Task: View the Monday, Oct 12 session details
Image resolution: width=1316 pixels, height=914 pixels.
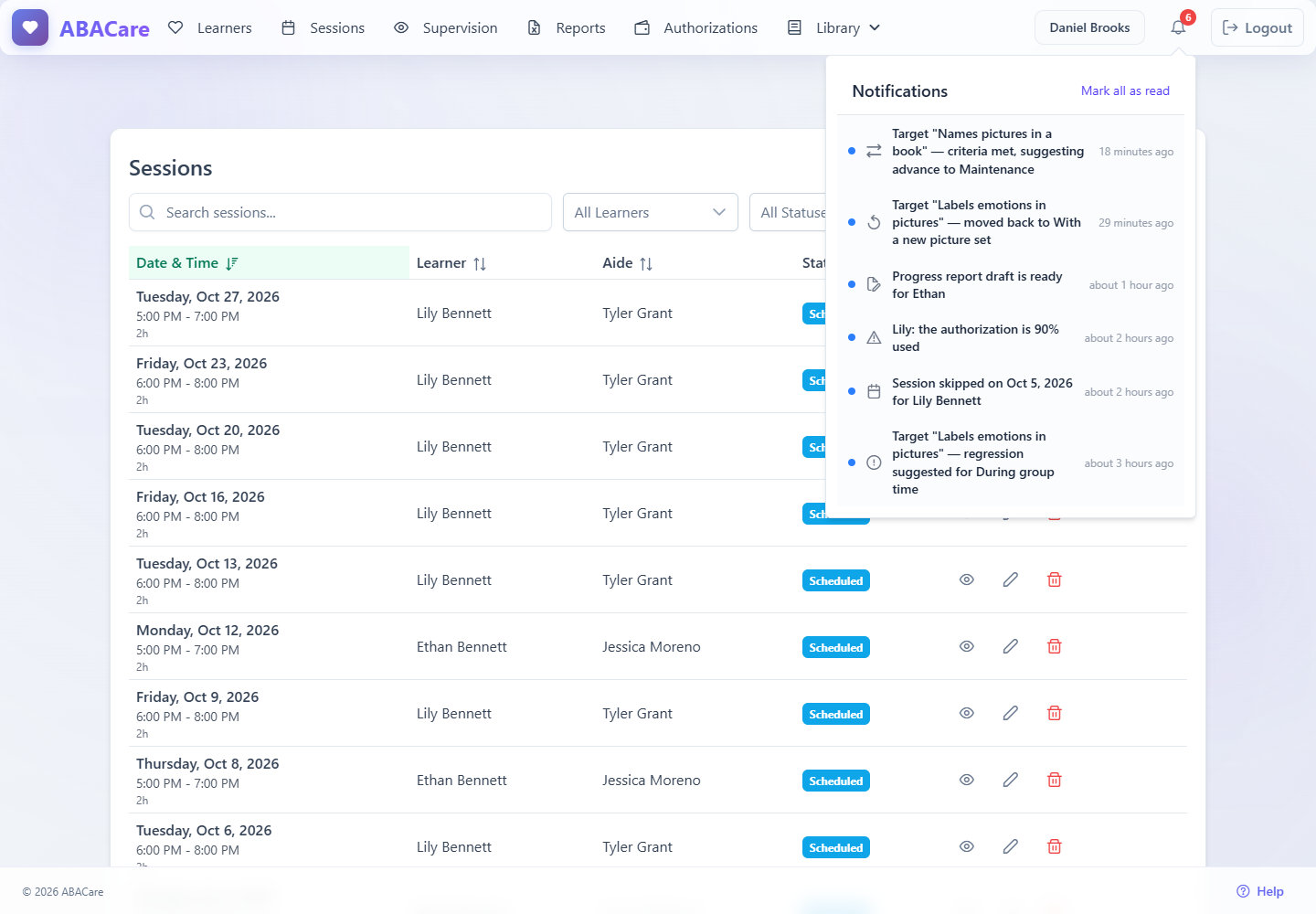Action: pos(967,646)
